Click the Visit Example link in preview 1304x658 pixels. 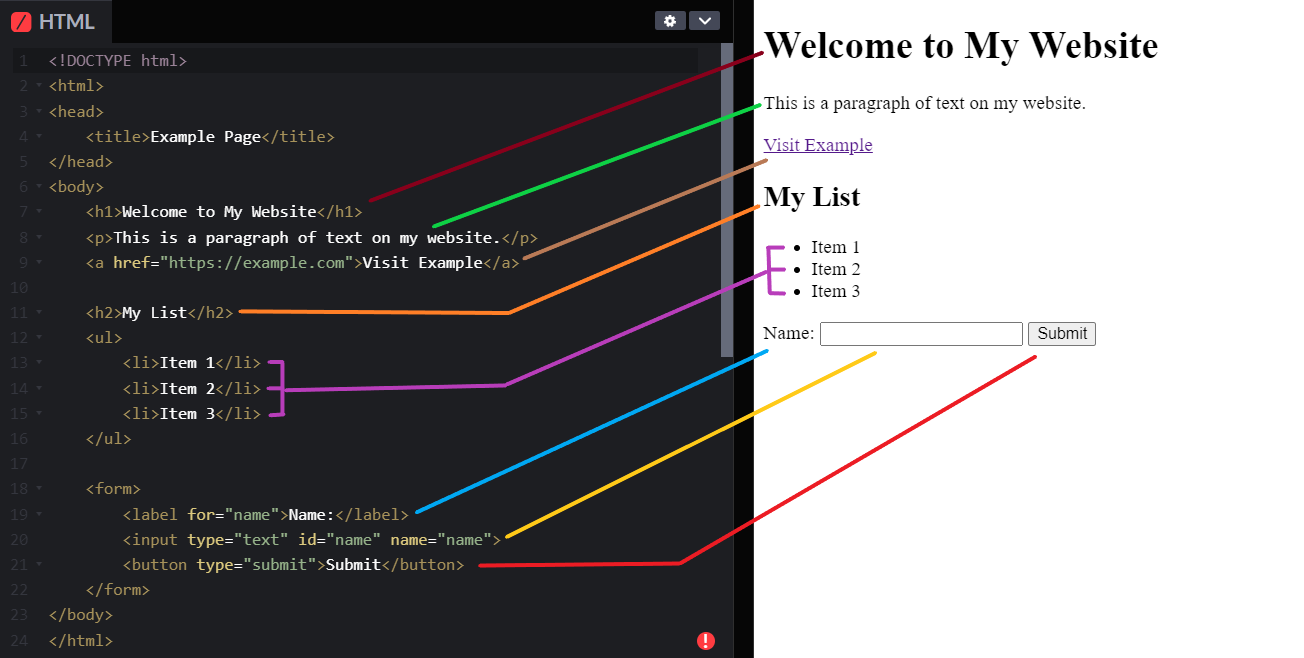(x=817, y=145)
